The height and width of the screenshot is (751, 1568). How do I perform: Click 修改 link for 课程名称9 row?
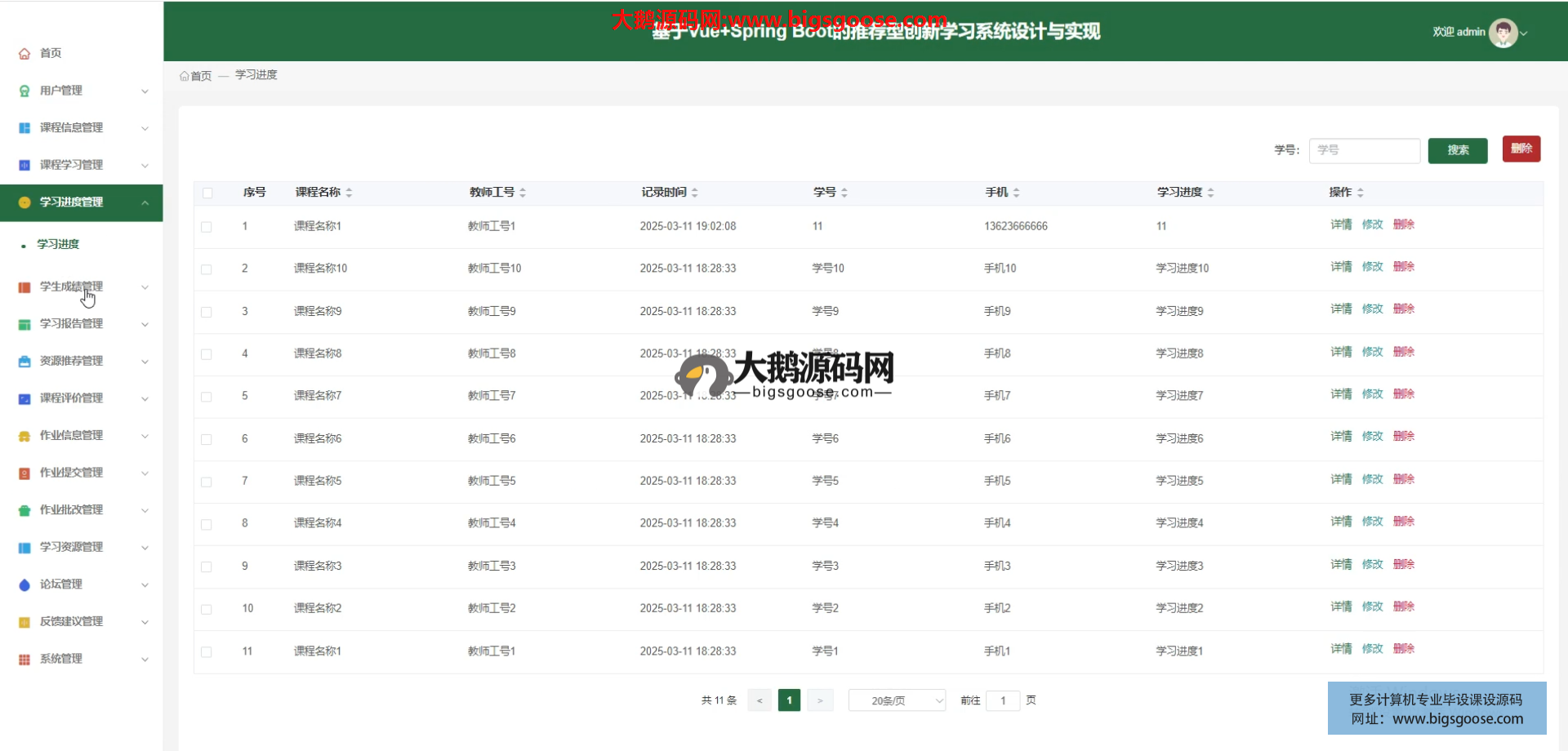(1372, 309)
